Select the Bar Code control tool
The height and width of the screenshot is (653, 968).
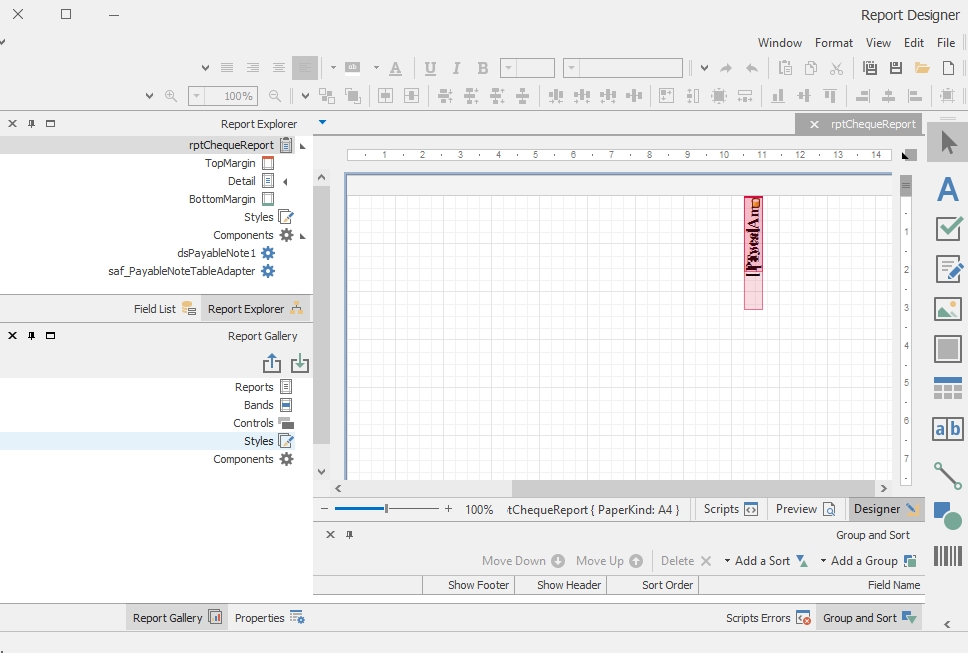(x=947, y=556)
